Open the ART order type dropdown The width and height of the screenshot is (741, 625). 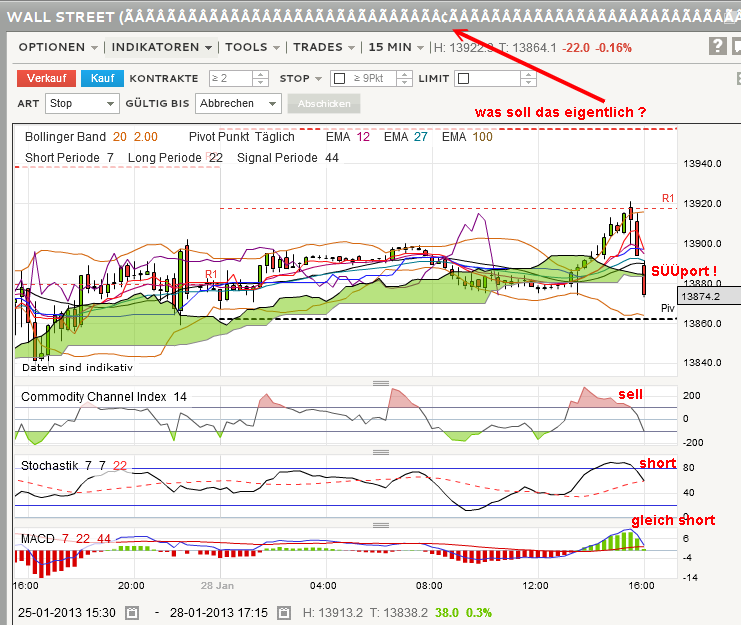click(x=81, y=103)
